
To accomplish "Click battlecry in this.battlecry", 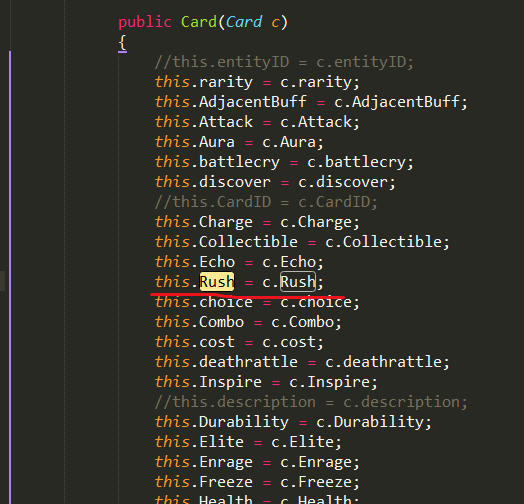I will (239, 162).
